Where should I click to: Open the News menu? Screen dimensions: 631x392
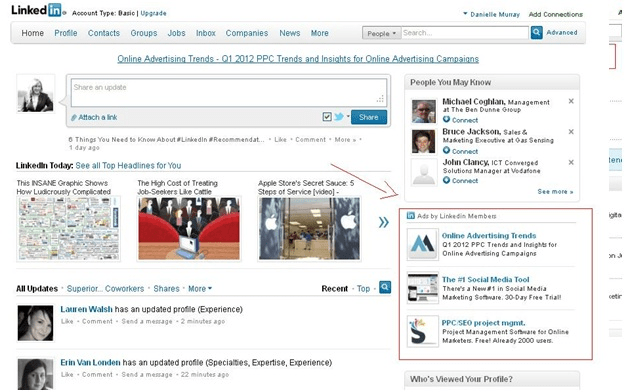pos(290,33)
